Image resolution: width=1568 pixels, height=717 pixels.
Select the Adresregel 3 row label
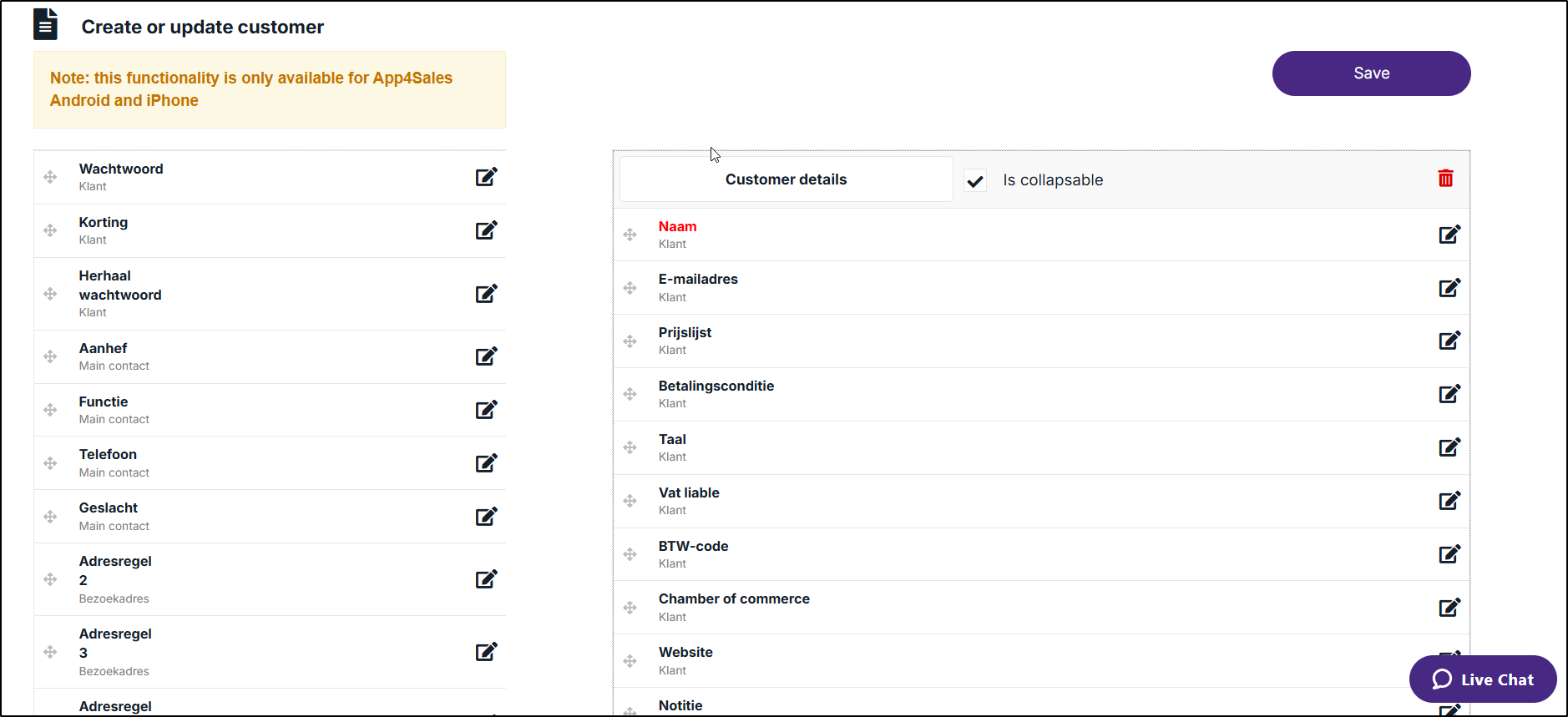tap(115, 643)
